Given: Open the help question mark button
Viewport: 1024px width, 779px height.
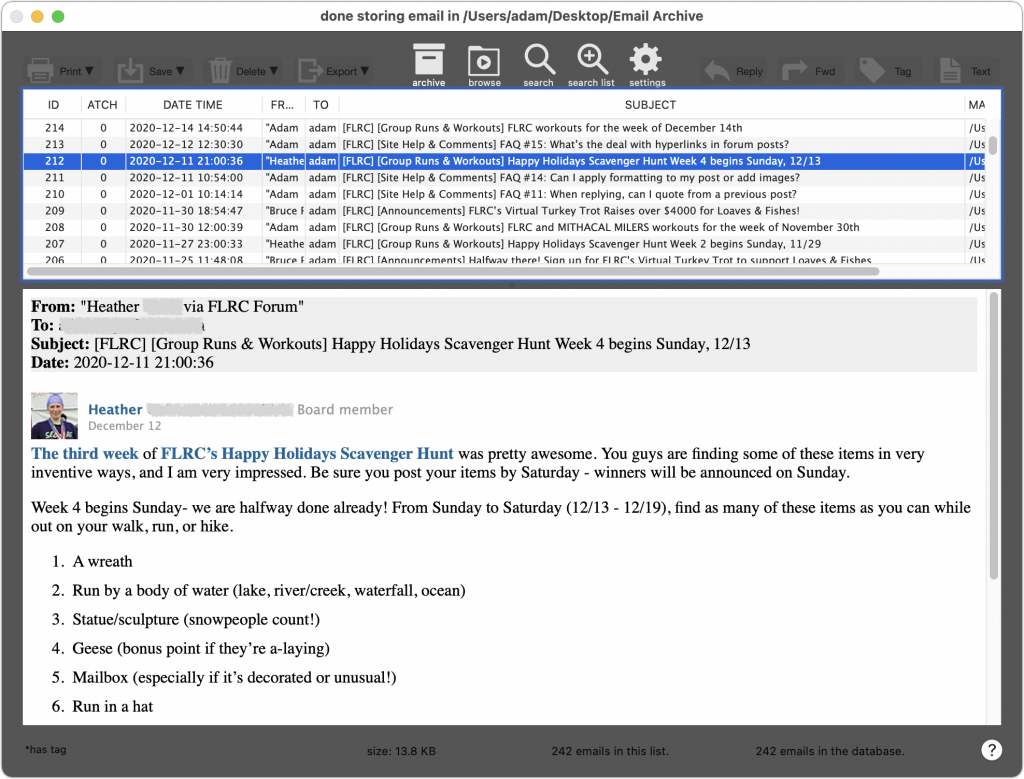Looking at the screenshot, I should coord(991,750).
